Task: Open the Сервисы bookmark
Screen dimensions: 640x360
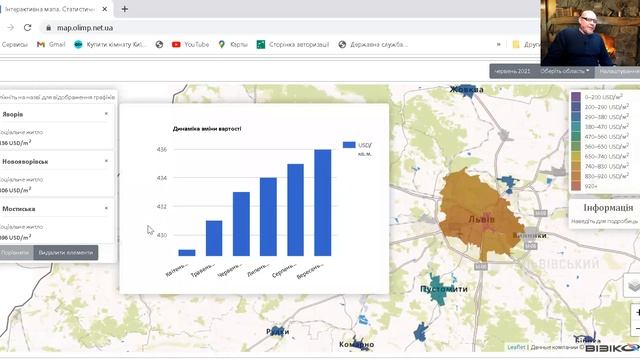Action: (14, 44)
